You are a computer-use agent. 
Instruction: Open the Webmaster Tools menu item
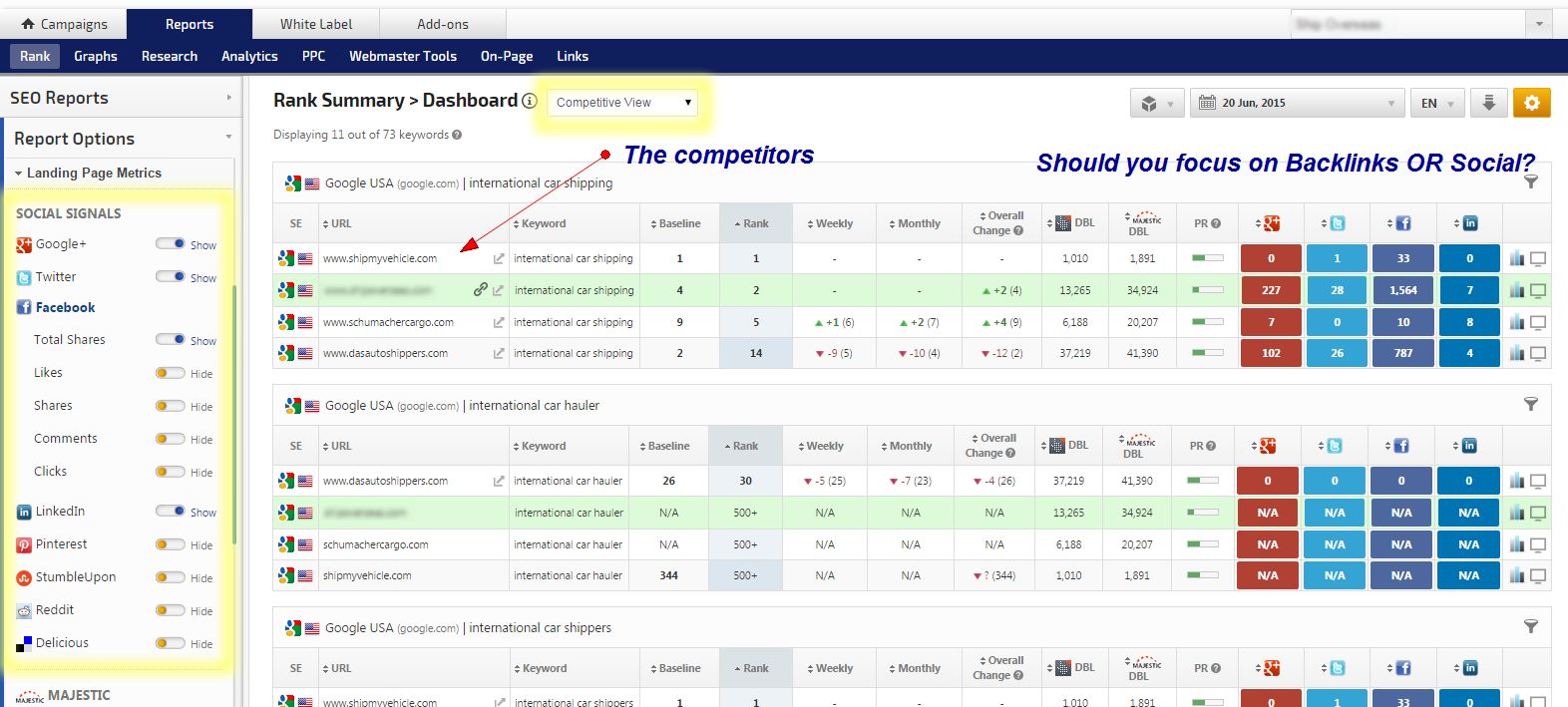(x=403, y=56)
